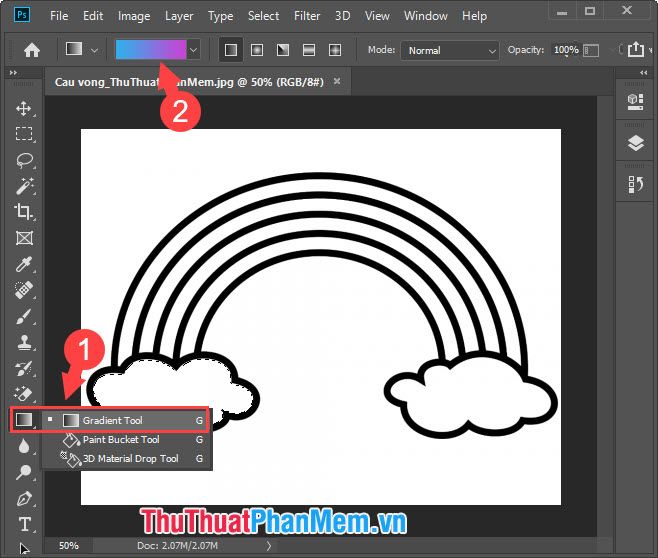Open the Opacity dropdown arrow
The width and height of the screenshot is (658, 558).
click(x=588, y=50)
